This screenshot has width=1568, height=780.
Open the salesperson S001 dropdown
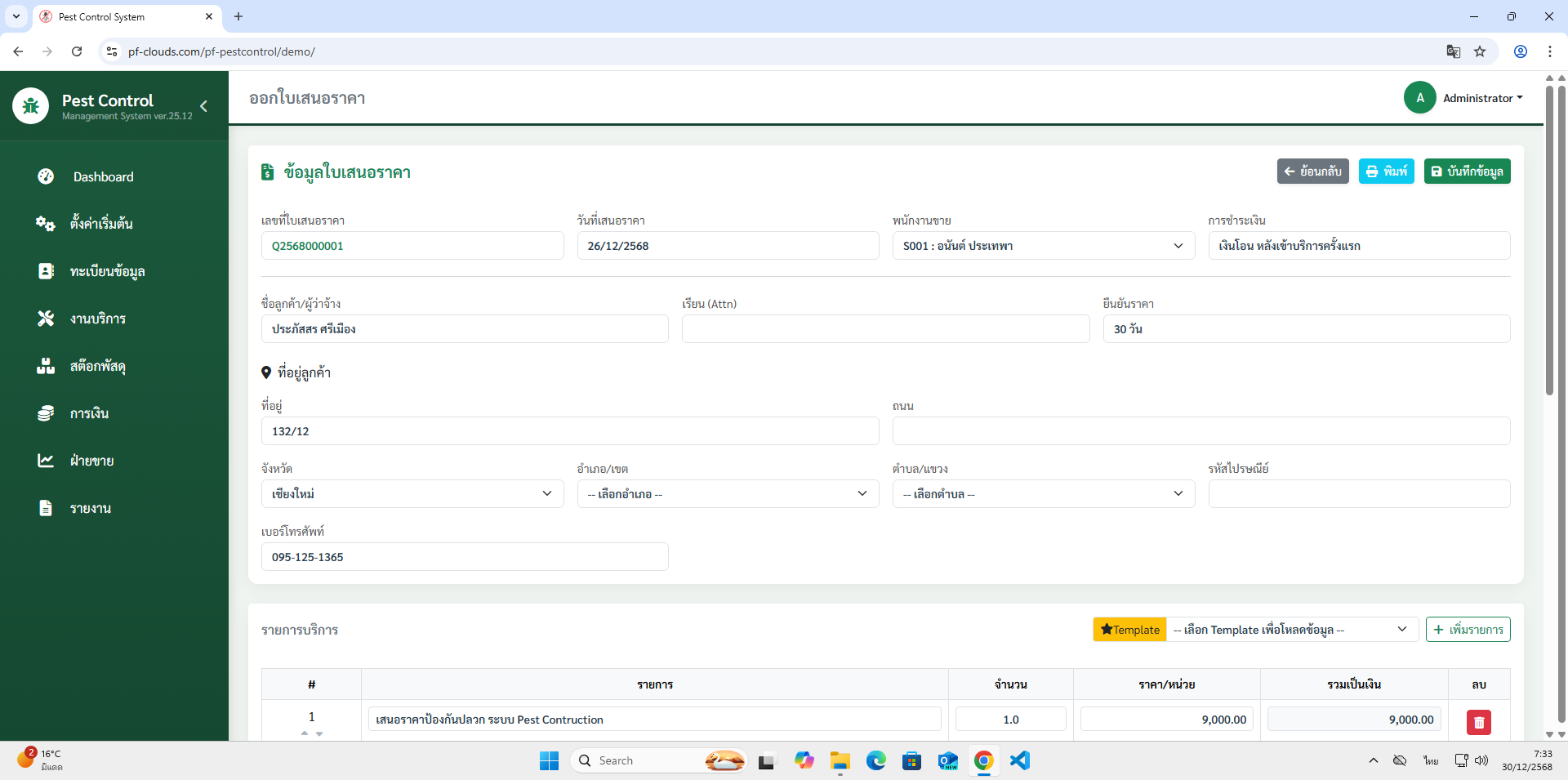coord(1043,246)
